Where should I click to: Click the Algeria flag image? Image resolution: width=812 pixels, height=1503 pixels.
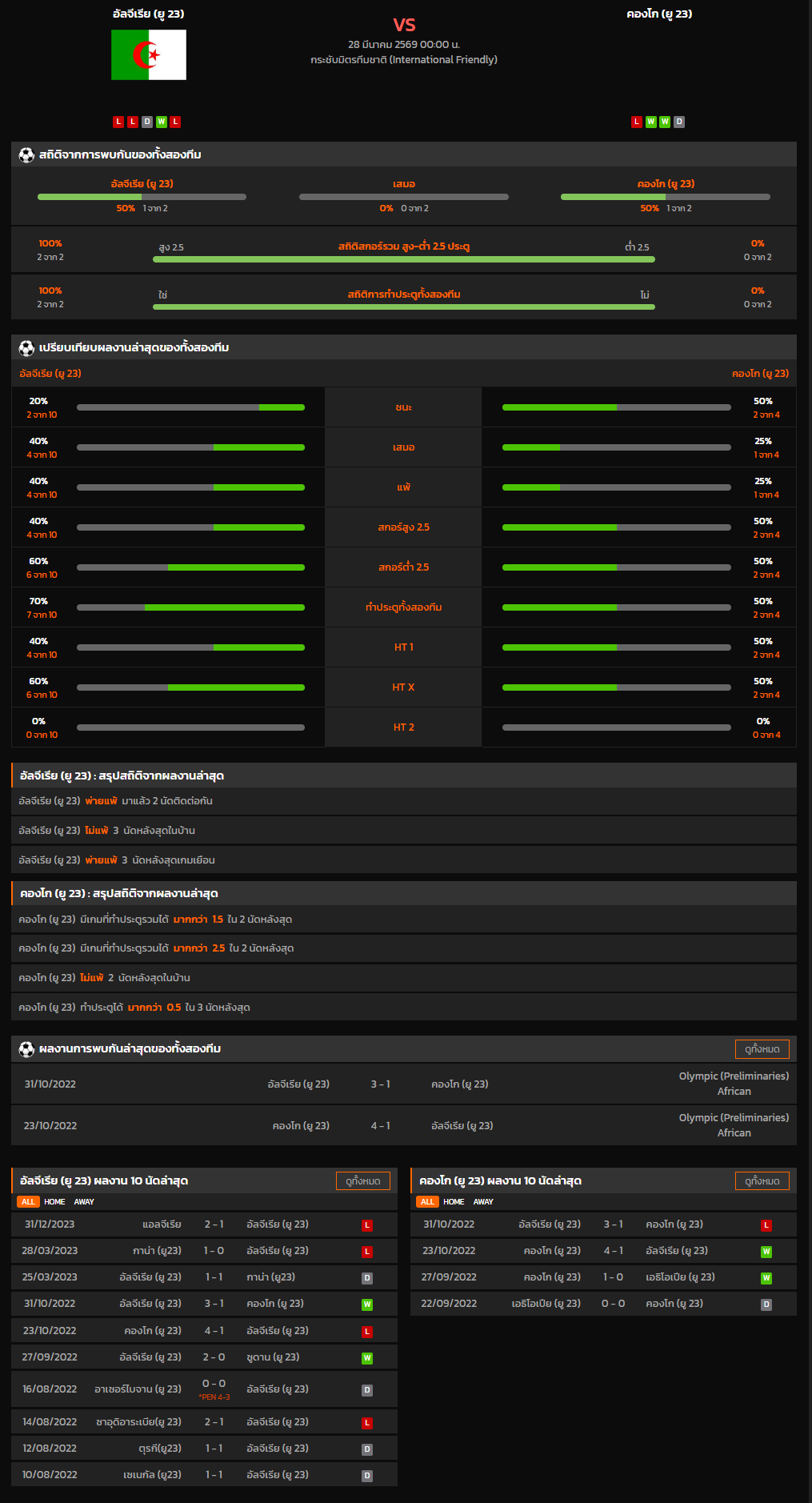tap(149, 55)
